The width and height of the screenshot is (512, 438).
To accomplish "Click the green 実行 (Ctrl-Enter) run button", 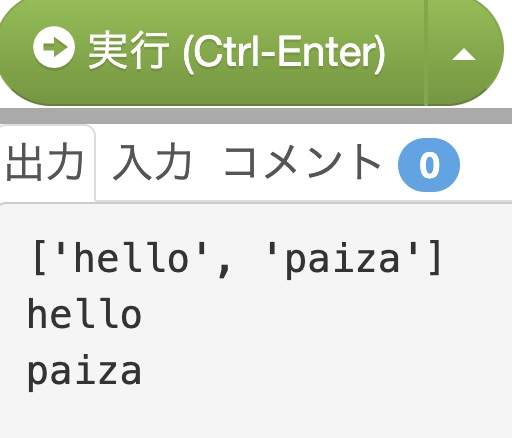I will [213, 52].
